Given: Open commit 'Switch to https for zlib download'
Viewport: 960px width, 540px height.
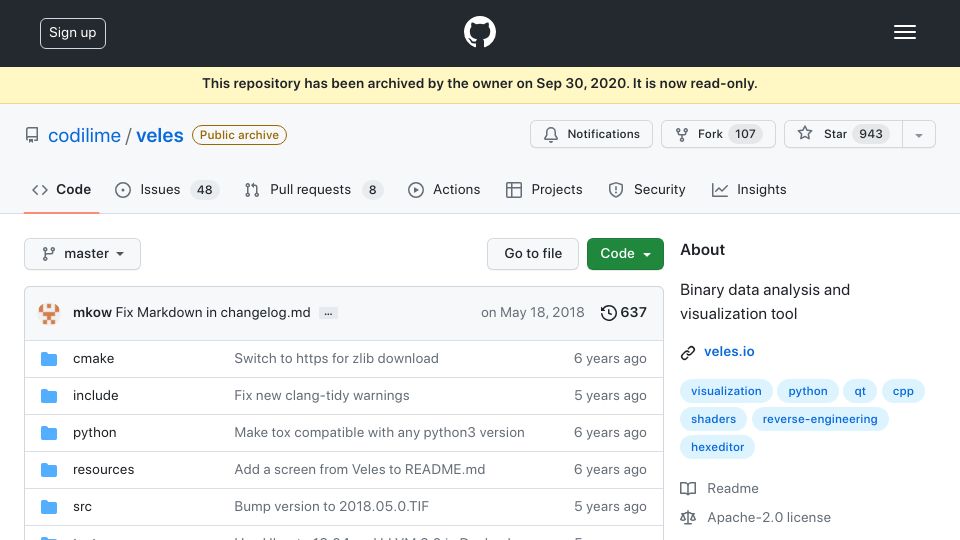Looking at the screenshot, I should [x=336, y=358].
